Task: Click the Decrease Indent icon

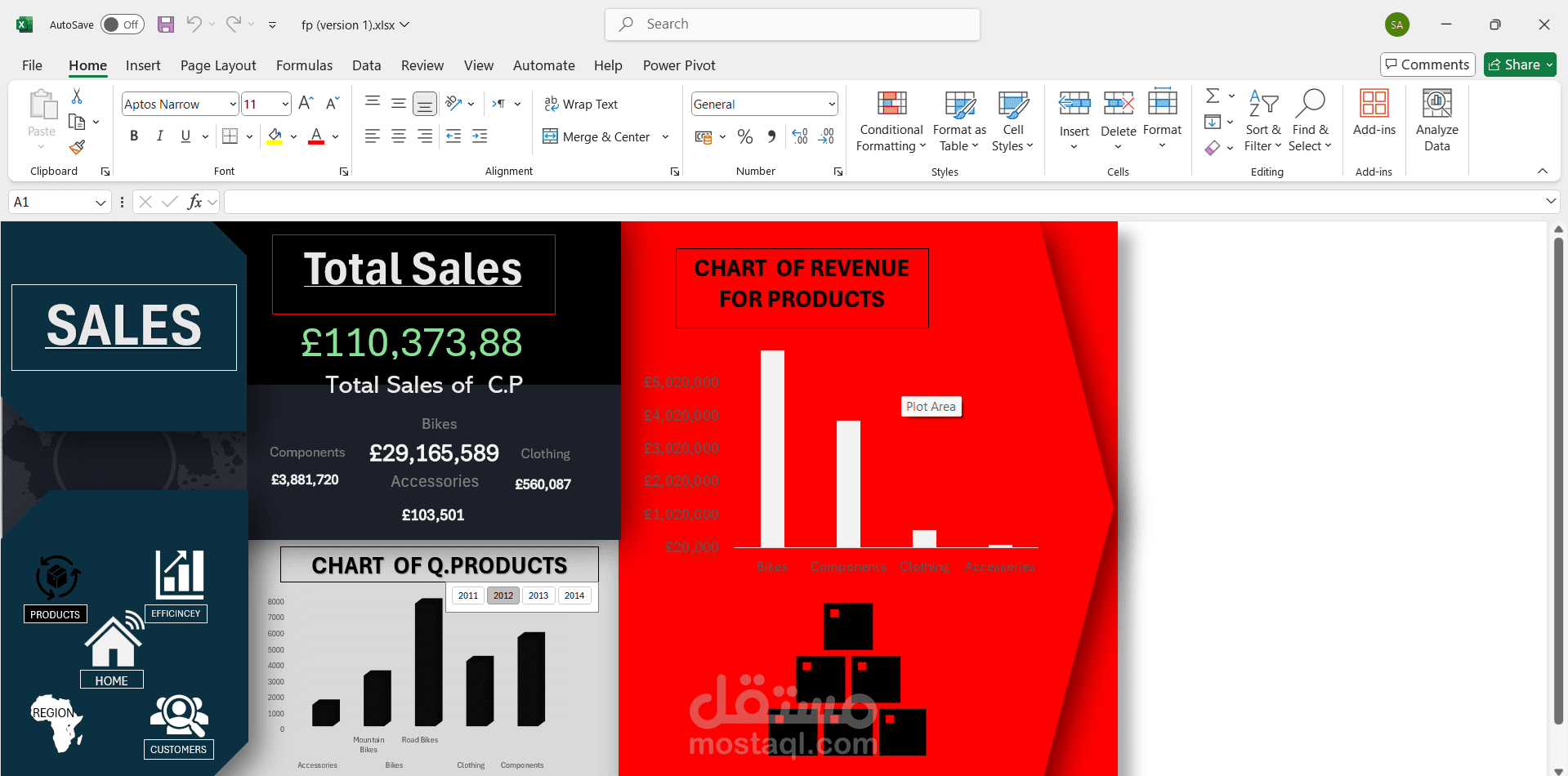Action: (453, 136)
